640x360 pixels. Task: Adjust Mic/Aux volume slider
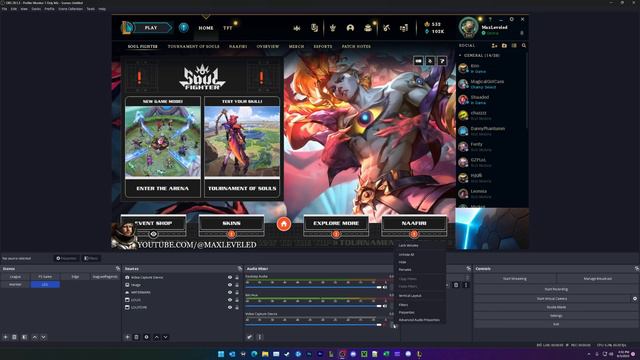click(x=313, y=306)
